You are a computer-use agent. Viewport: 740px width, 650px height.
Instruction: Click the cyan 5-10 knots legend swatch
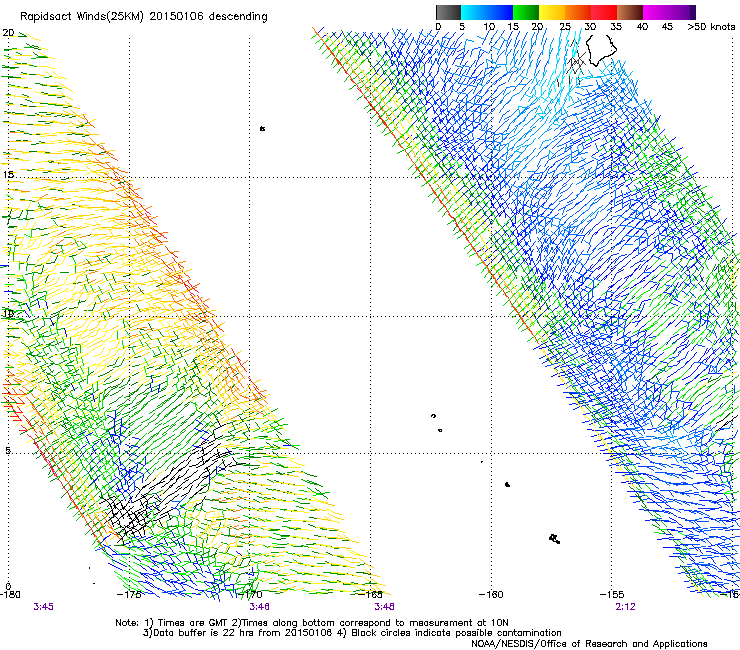point(474,12)
